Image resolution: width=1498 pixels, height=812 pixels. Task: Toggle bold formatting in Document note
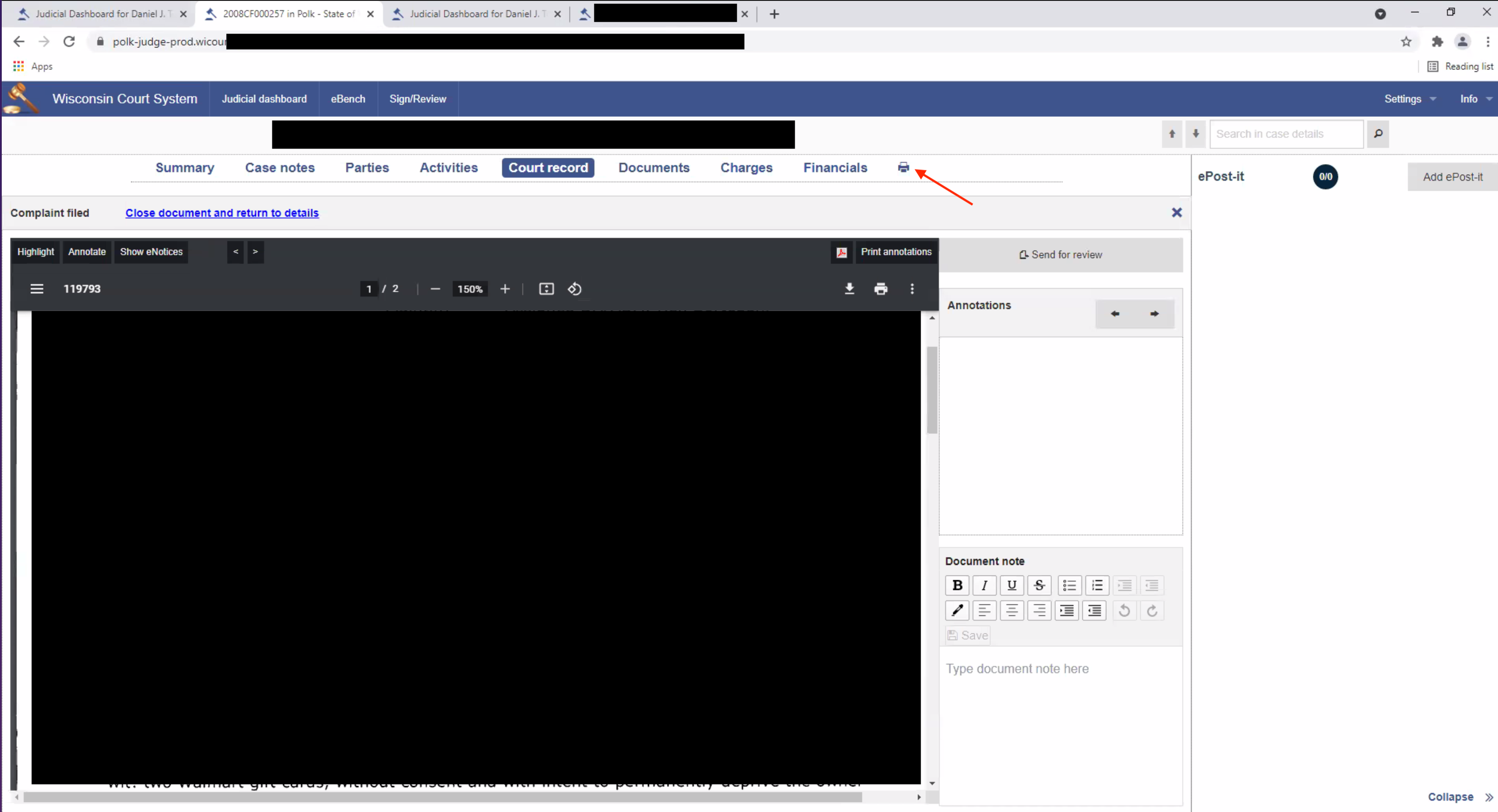pos(957,585)
